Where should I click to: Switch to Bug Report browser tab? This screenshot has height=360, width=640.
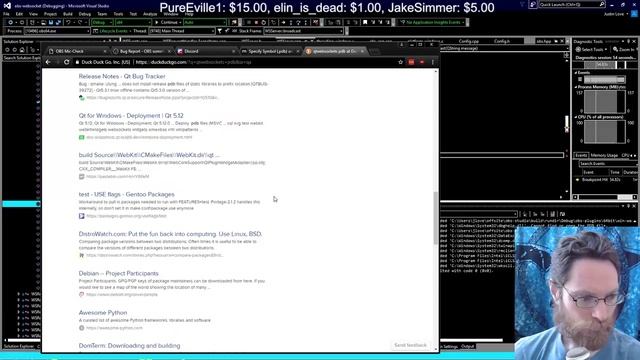tap(141, 51)
